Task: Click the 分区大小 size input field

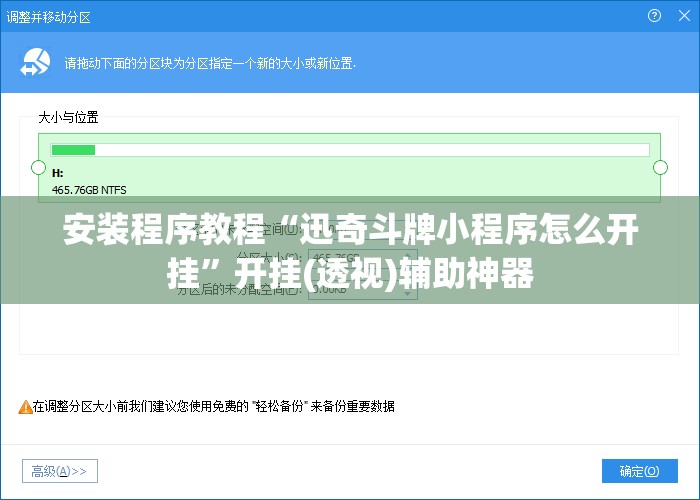Action: click(362, 258)
